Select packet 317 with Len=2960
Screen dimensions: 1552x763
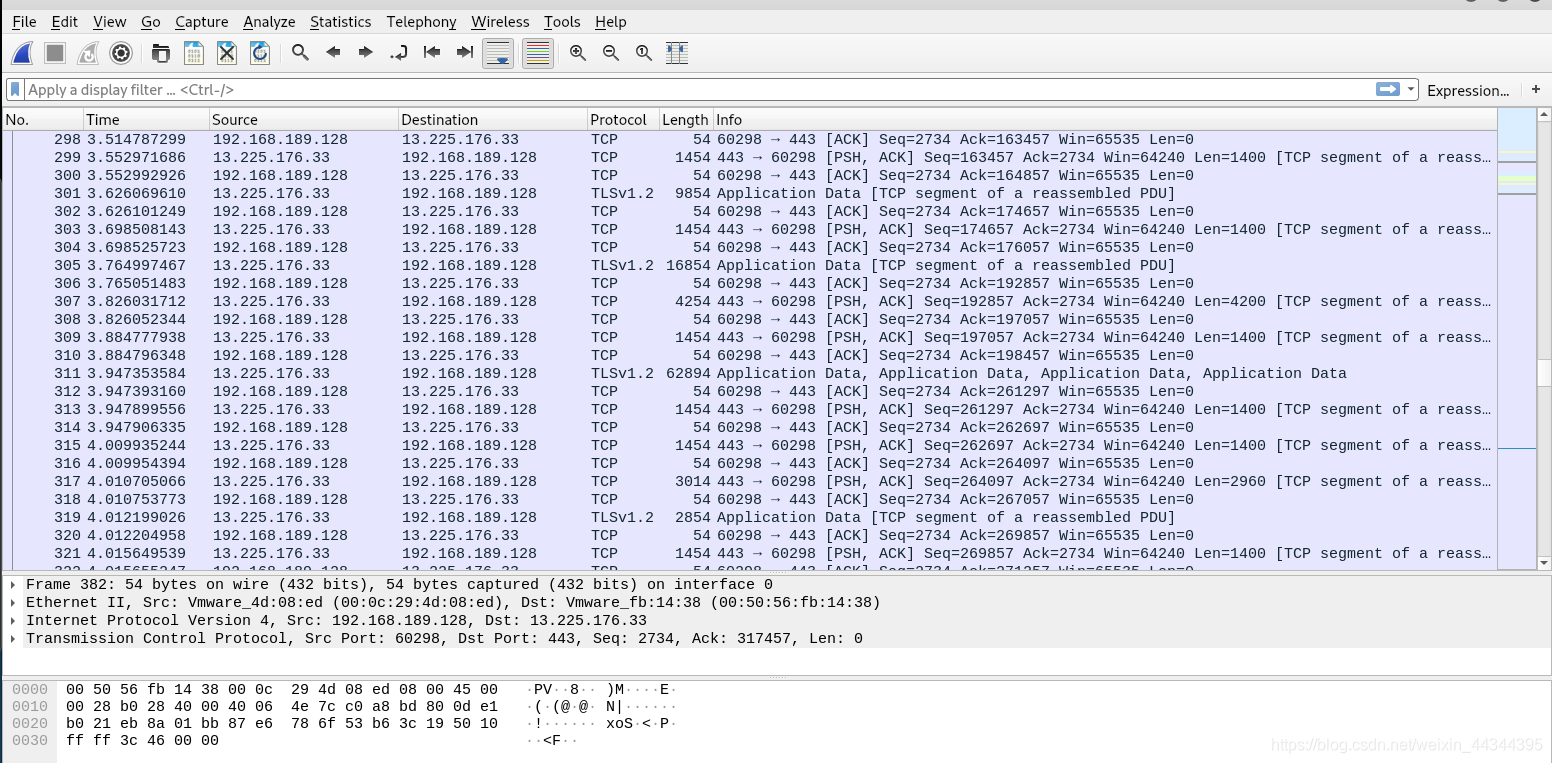(750, 481)
